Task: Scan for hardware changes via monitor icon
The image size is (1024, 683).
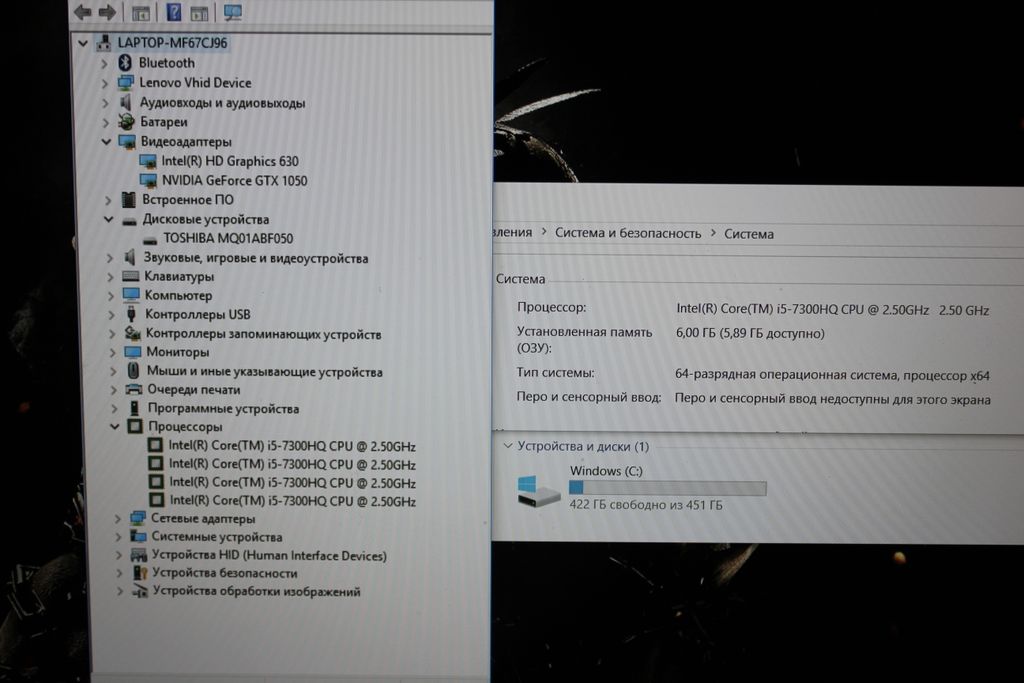Action: pos(232,12)
